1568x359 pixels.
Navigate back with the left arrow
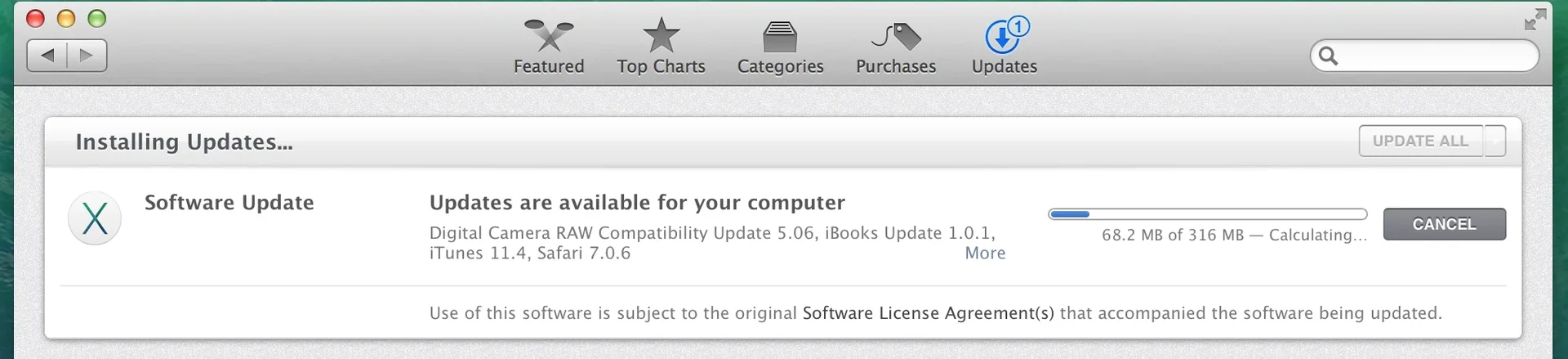(47, 56)
